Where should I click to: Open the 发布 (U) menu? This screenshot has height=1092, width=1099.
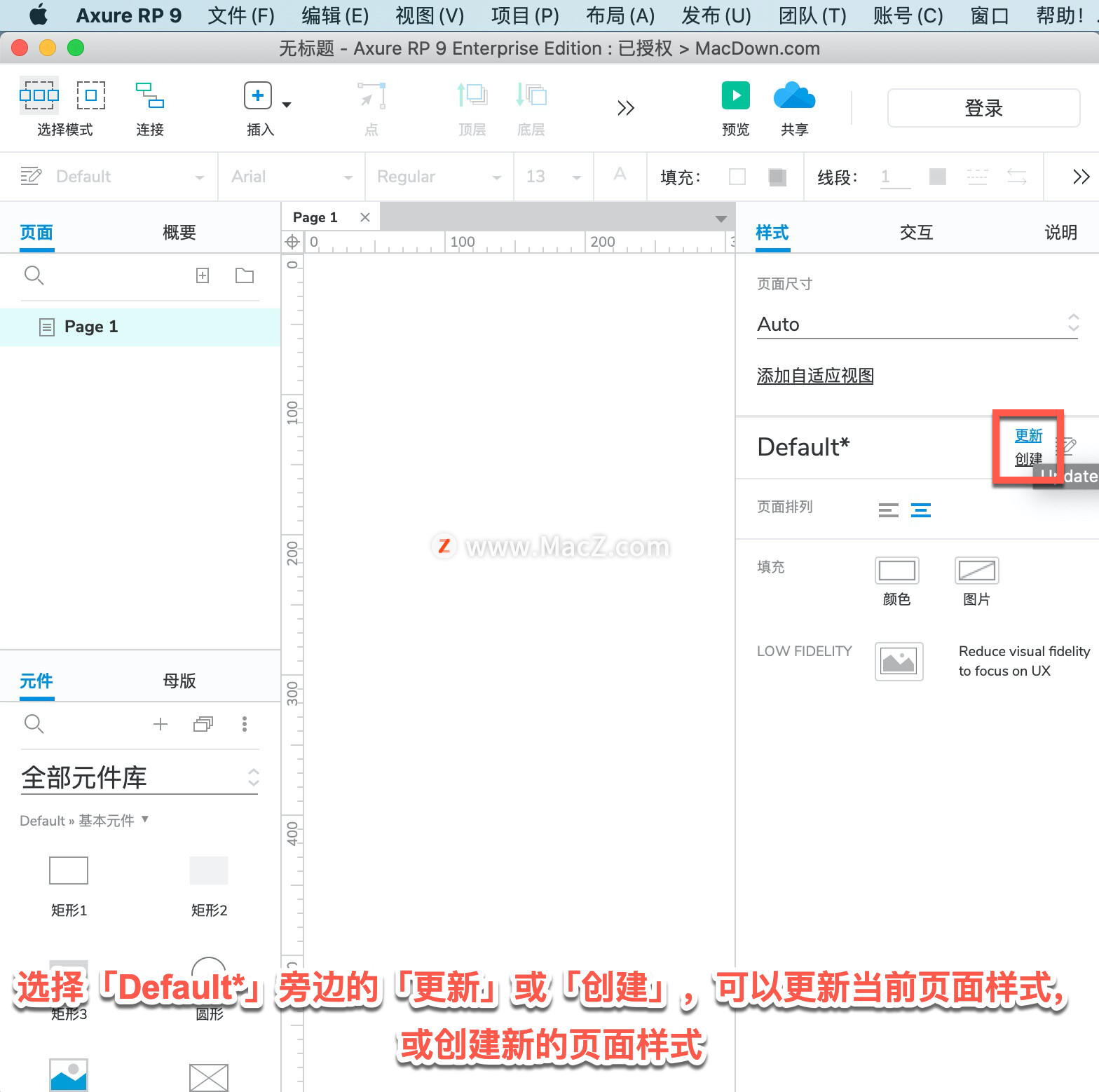coord(716,15)
